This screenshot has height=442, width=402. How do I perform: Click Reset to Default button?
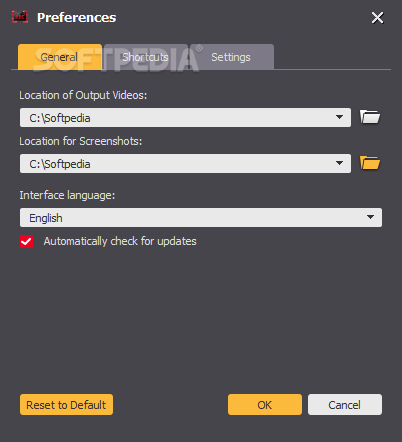pyautogui.click(x=66, y=405)
